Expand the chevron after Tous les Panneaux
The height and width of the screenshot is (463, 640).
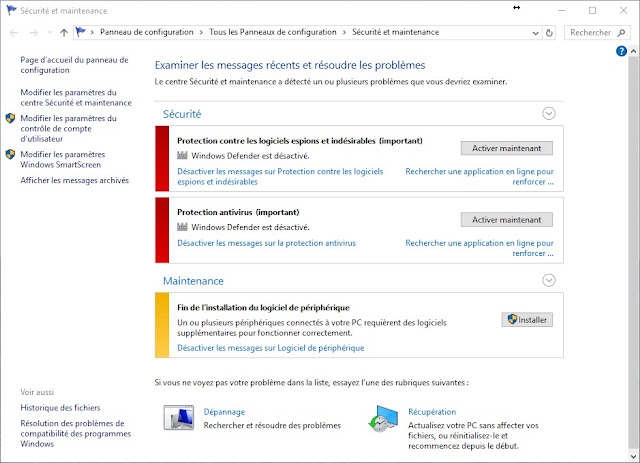(344, 33)
